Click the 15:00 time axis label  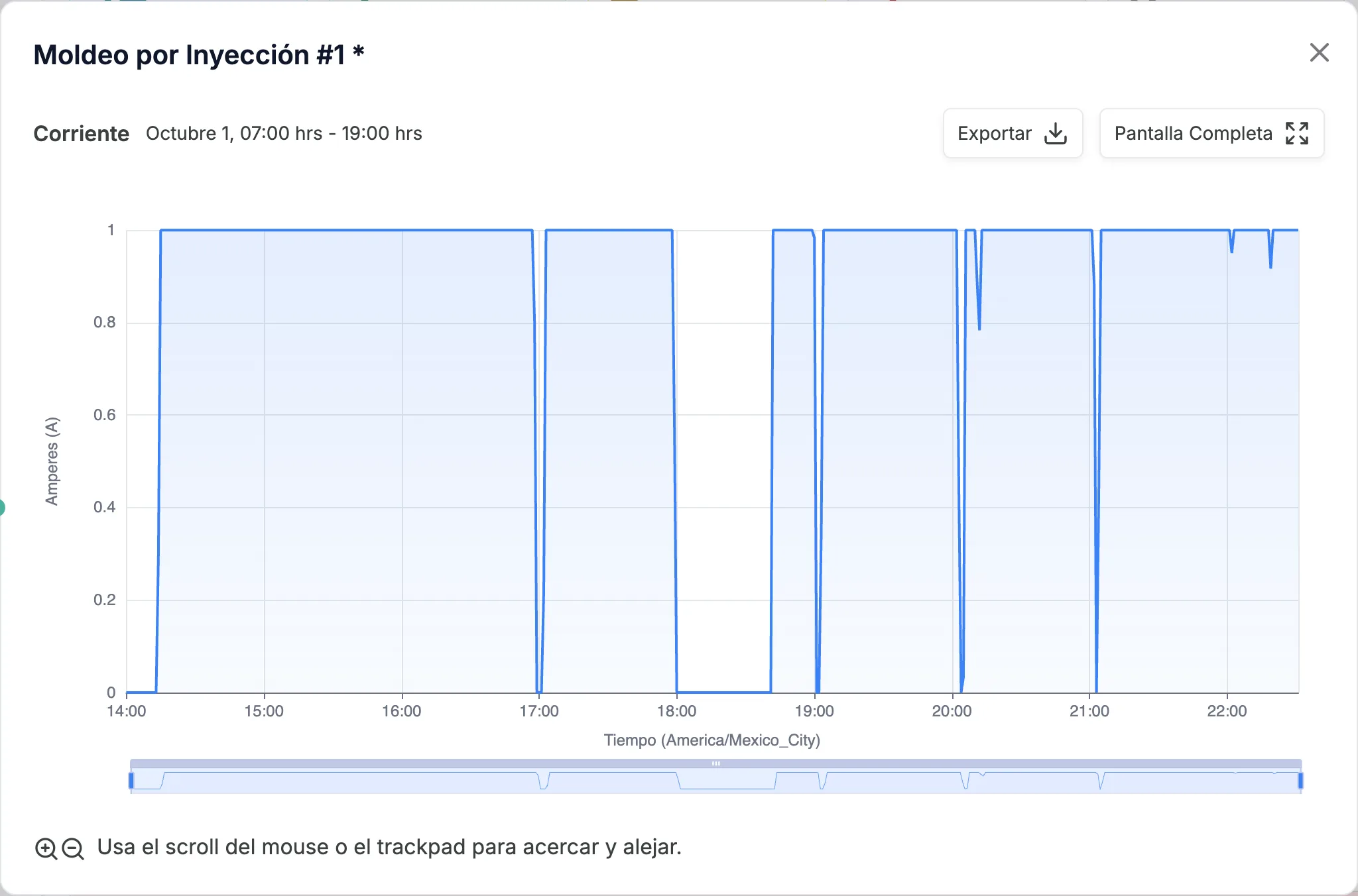tap(264, 711)
